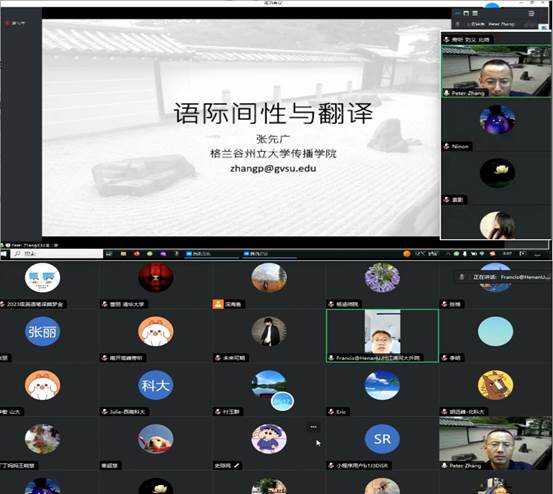This screenshot has height=494, width=553.
Task: Select the first view layout icon in floating toolbar
Action: 457,13
